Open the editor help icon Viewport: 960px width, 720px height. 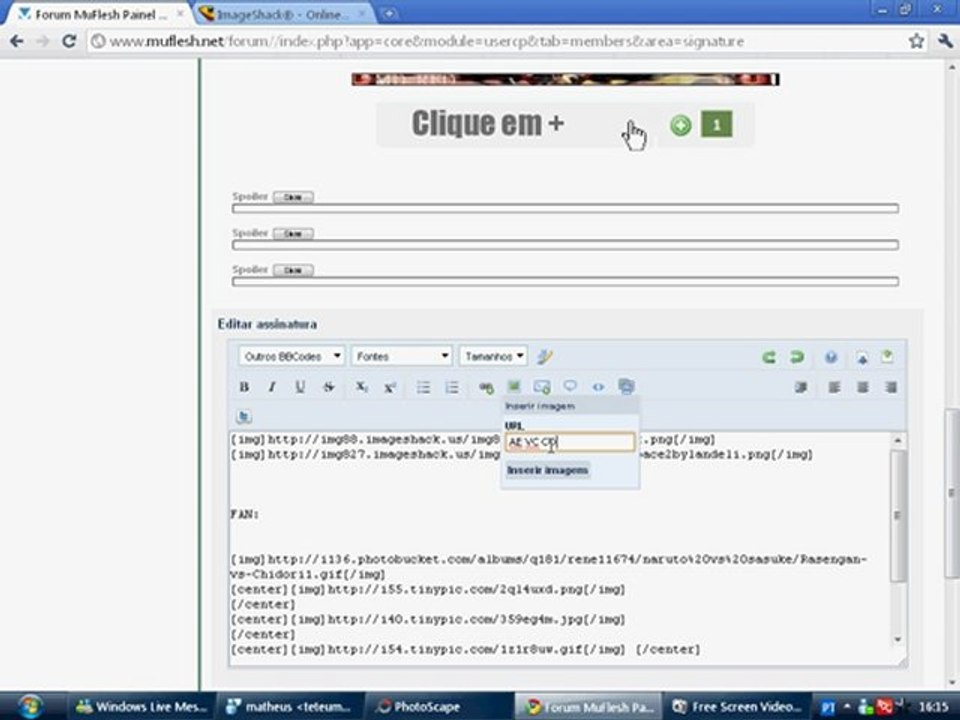pos(831,357)
